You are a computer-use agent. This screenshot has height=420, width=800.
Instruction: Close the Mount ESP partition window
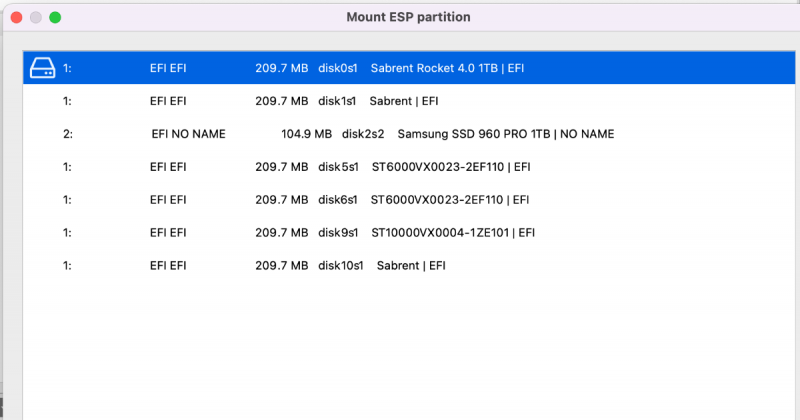click(x=17, y=17)
